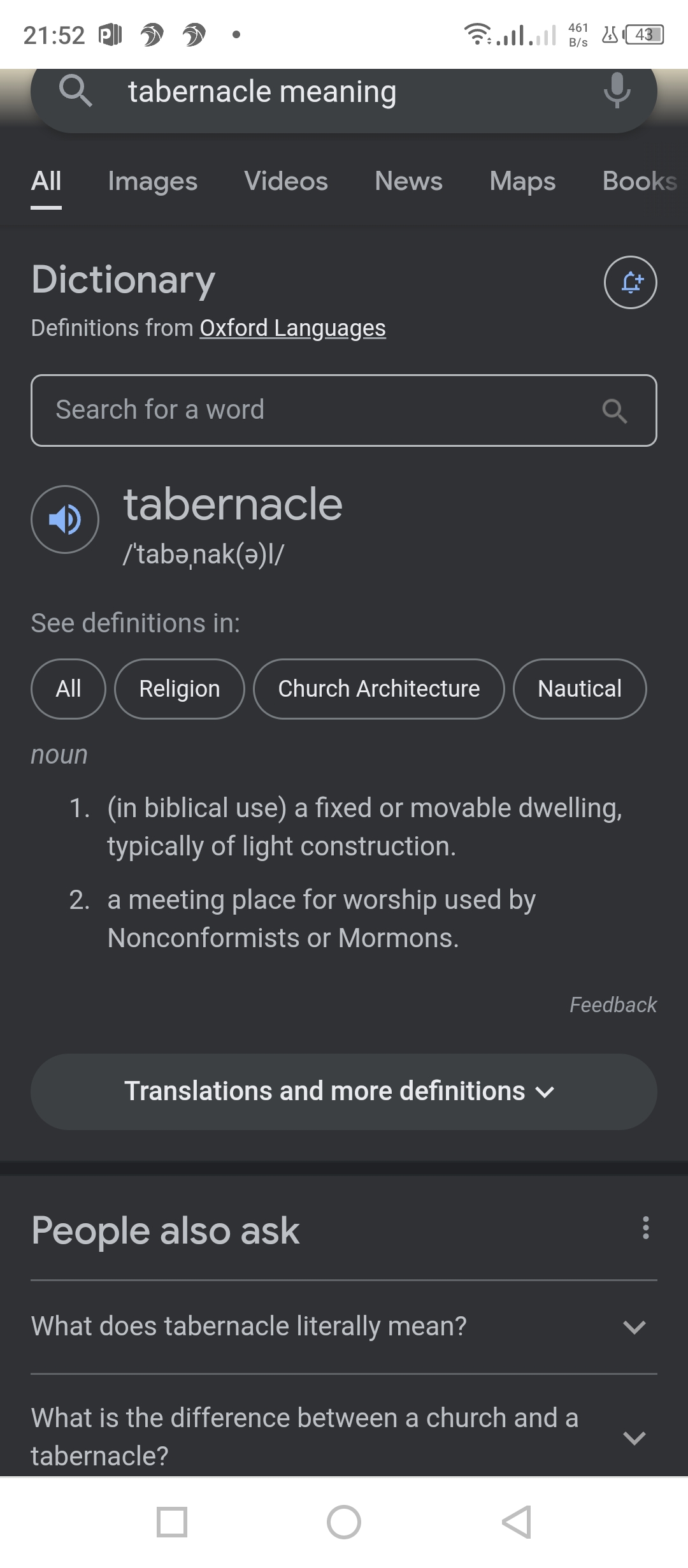This screenshot has width=688, height=1568.
Task: Open recent apps with the square button
Action: pos(172,1522)
